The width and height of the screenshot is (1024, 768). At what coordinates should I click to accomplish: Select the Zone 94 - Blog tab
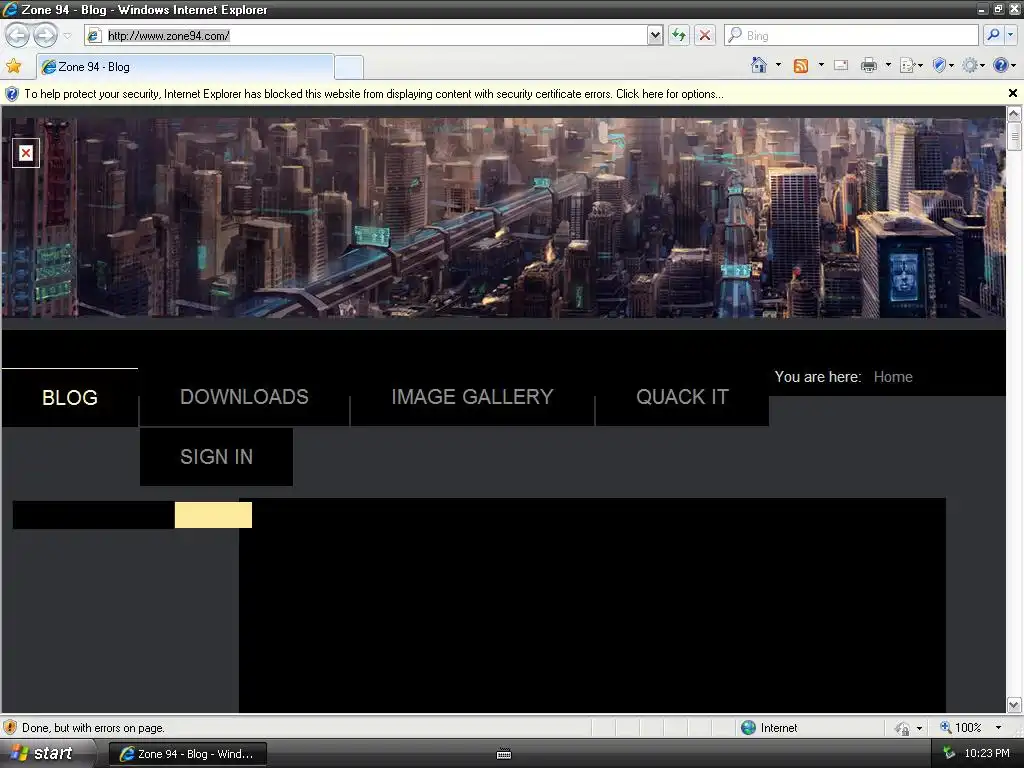pos(185,67)
